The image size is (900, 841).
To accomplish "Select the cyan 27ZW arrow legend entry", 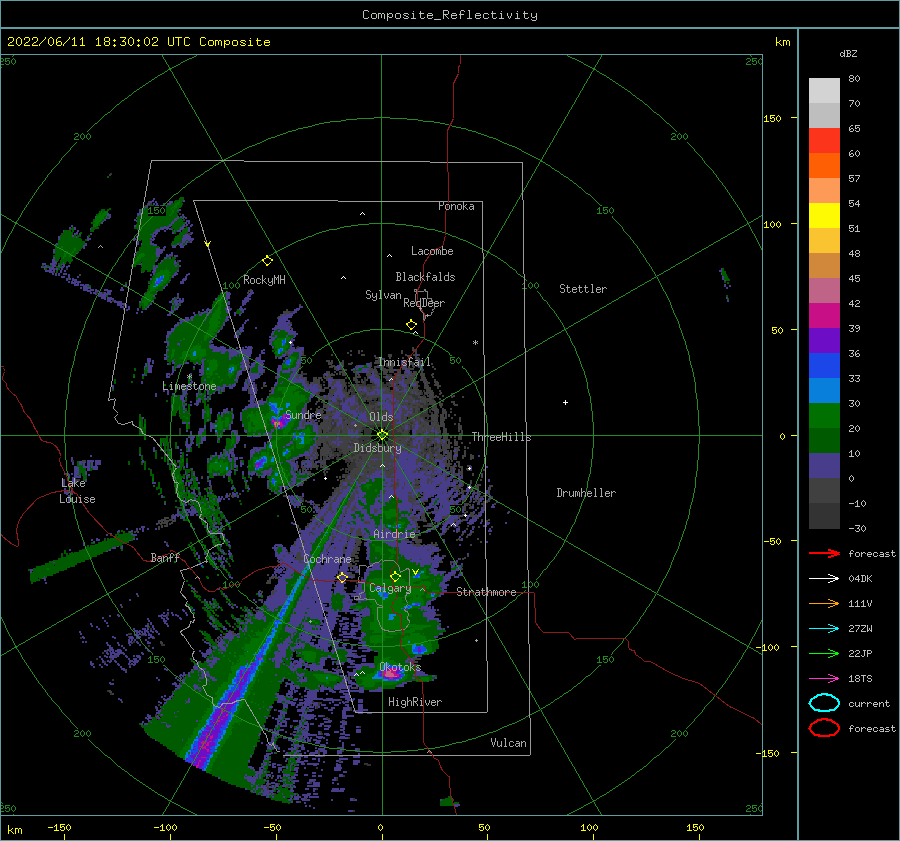I will tap(824, 629).
